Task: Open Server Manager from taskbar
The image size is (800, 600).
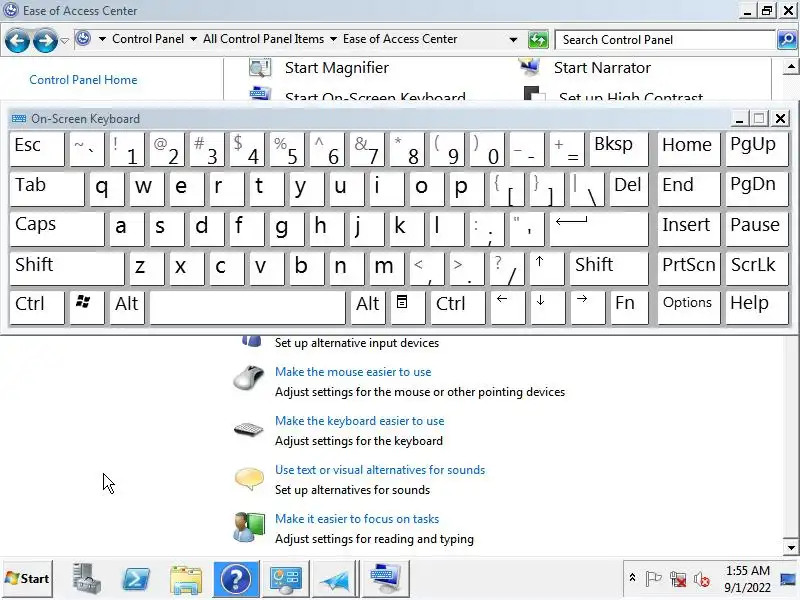Action: pos(86,579)
